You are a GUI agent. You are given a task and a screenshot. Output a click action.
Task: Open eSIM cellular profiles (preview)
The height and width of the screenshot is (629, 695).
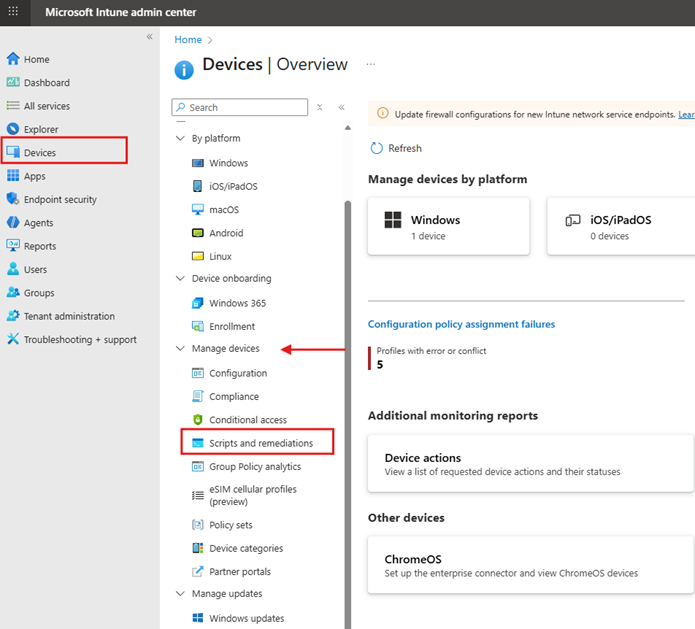coord(253,495)
